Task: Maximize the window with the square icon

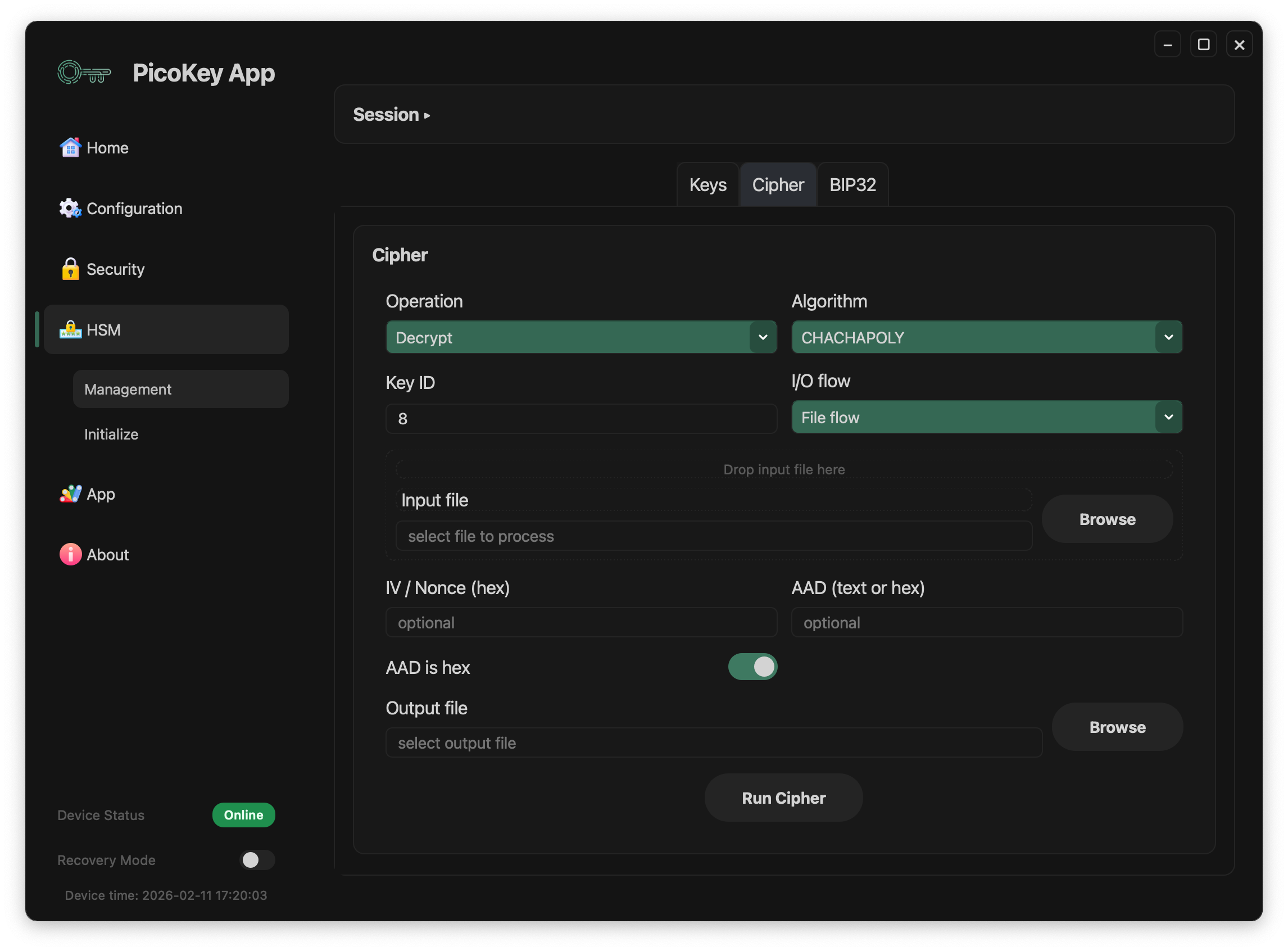Action: (x=1203, y=44)
